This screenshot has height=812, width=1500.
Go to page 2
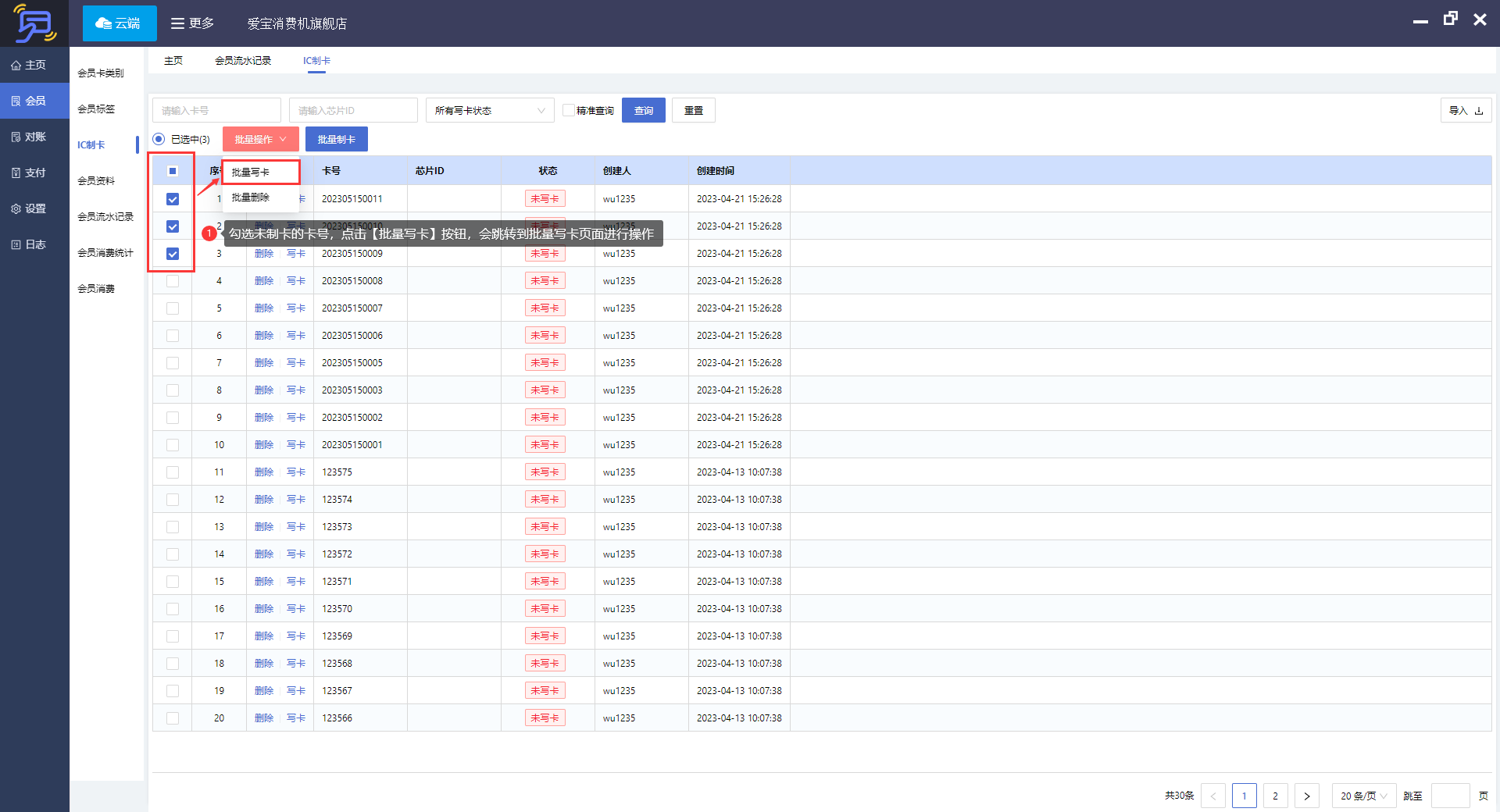click(1276, 796)
